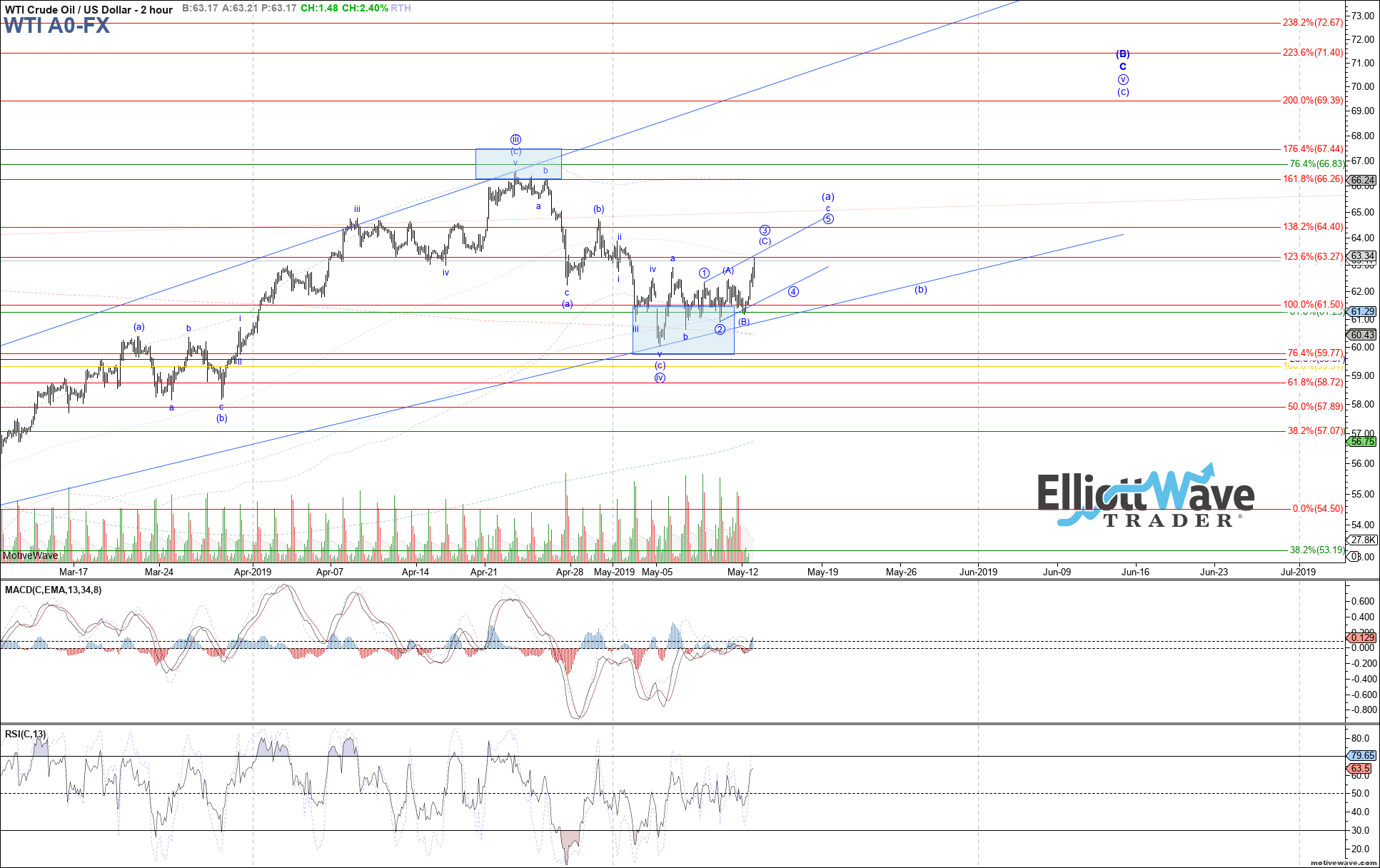Click the circled 5 wave marker

pos(828,219)
